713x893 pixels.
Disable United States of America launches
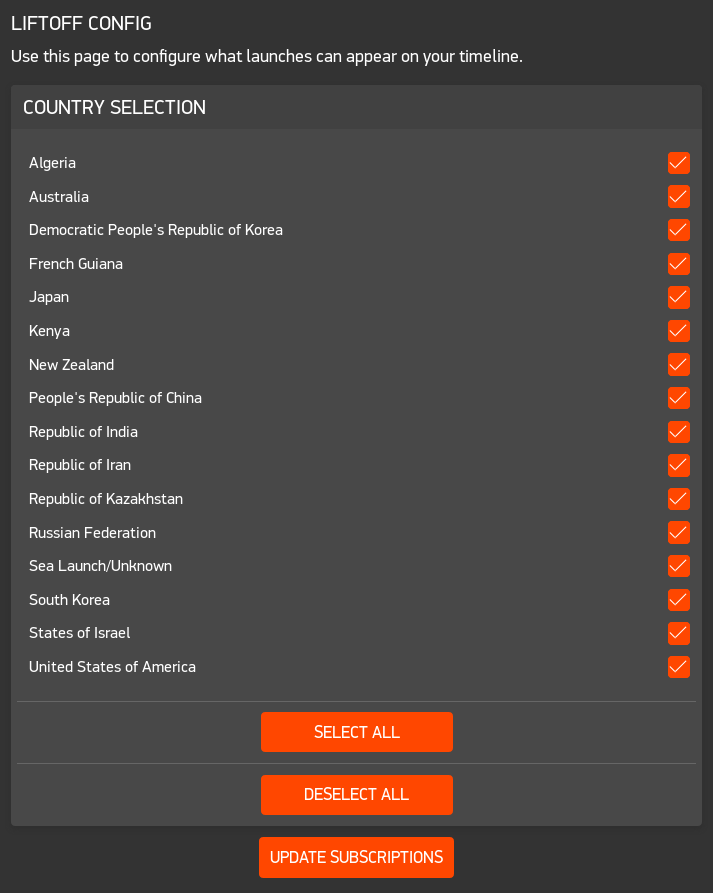[x=678, y=667]
